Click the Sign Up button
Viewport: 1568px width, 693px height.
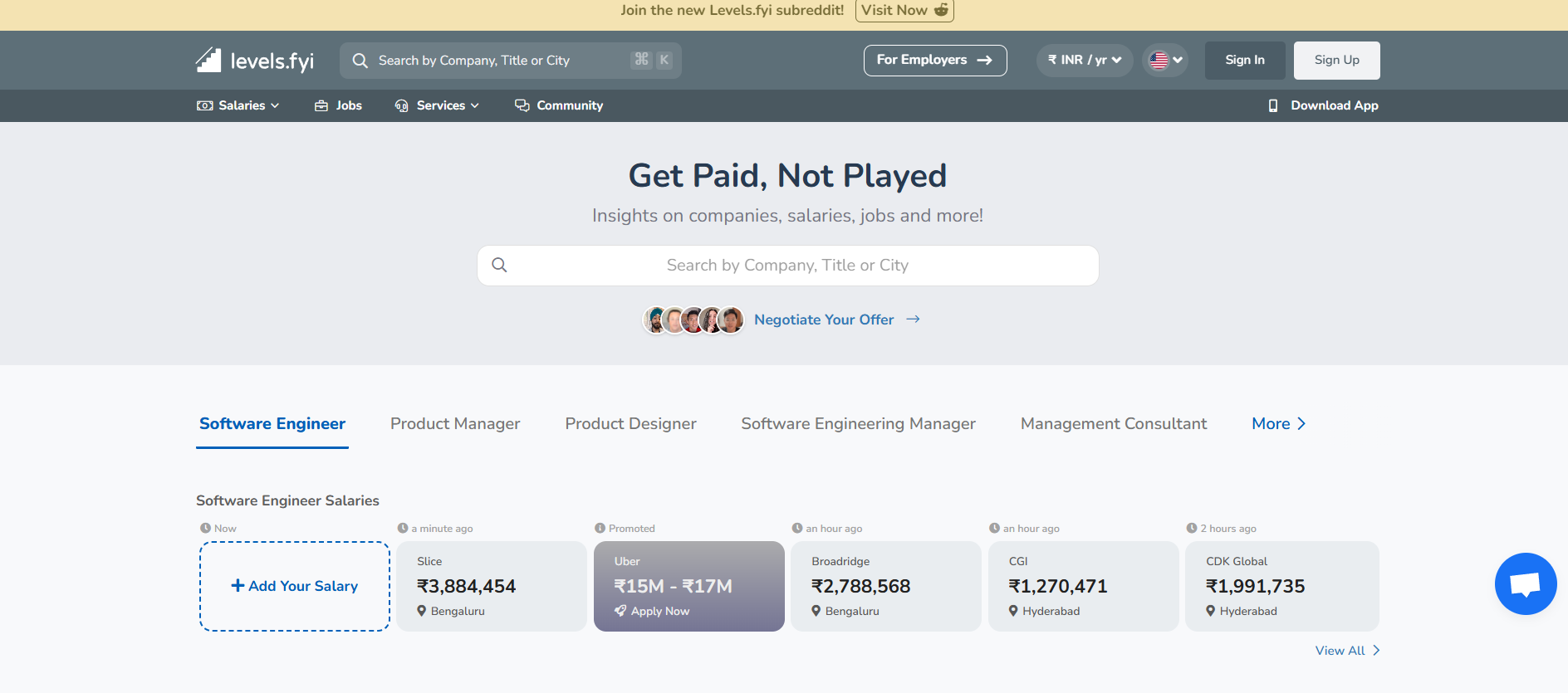(x=1337, y=60)
